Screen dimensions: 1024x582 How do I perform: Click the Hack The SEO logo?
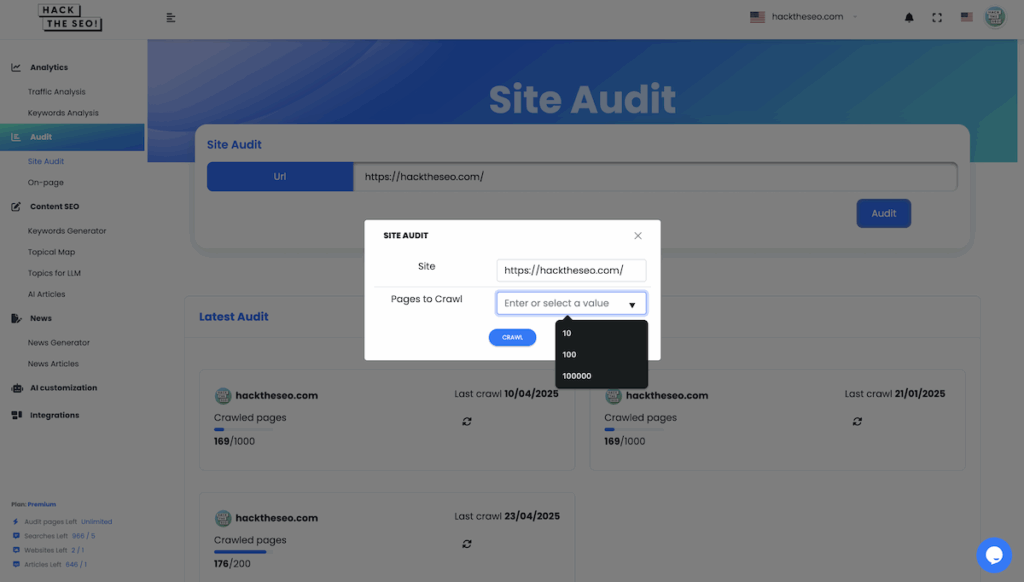tap(70, 18)
